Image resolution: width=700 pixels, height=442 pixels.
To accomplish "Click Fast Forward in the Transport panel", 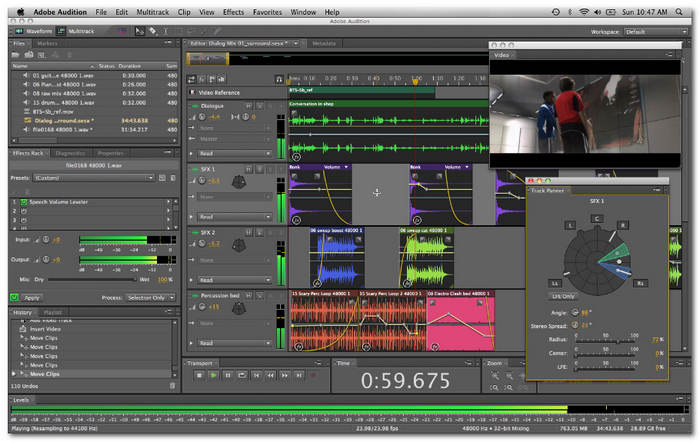I will [x=285, y=375].
